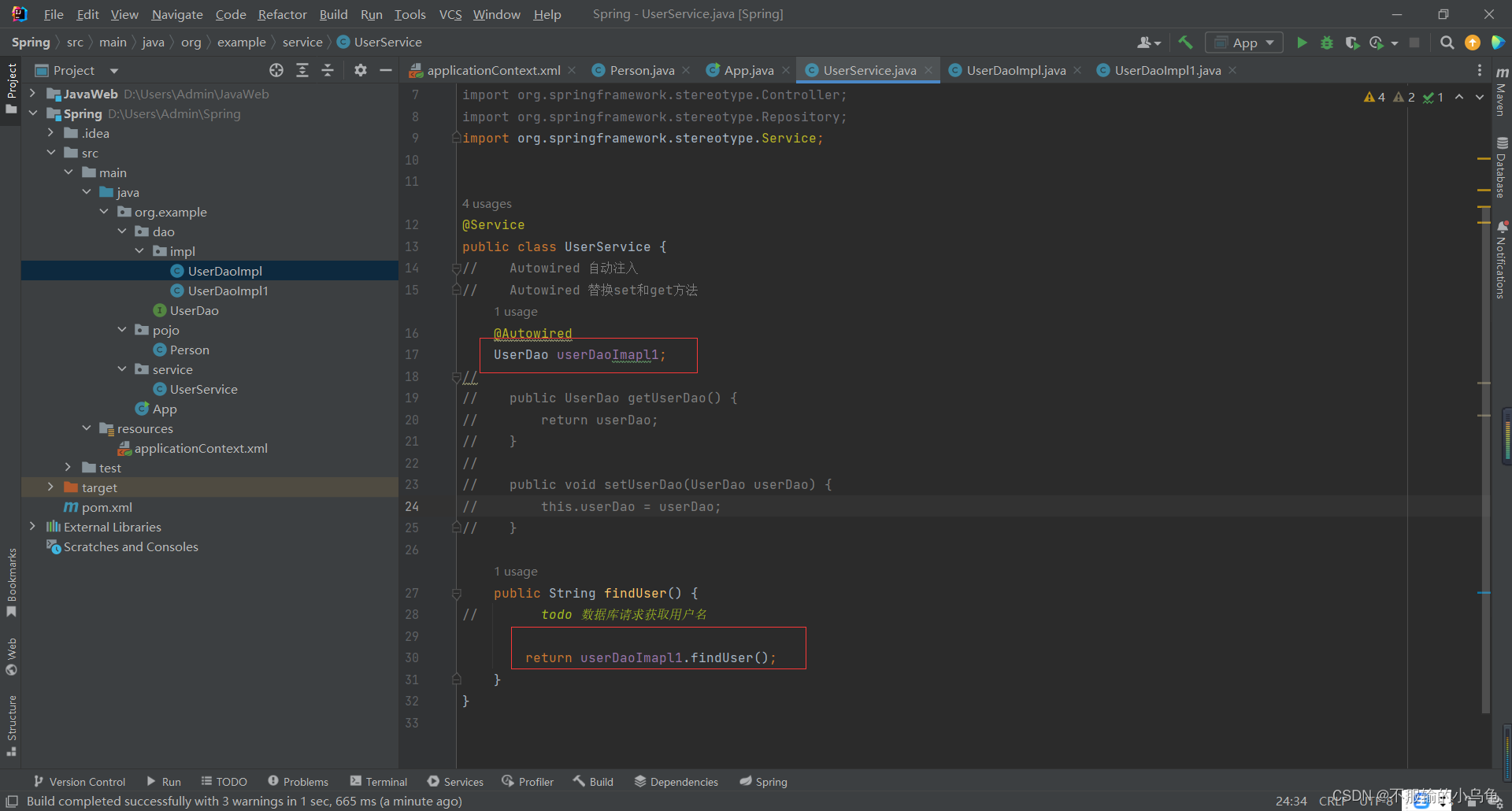This screenshot has height=811, width=1512.
Task: Open the Refactor menu
Action: pyautogui.click(x=282, y=14)
